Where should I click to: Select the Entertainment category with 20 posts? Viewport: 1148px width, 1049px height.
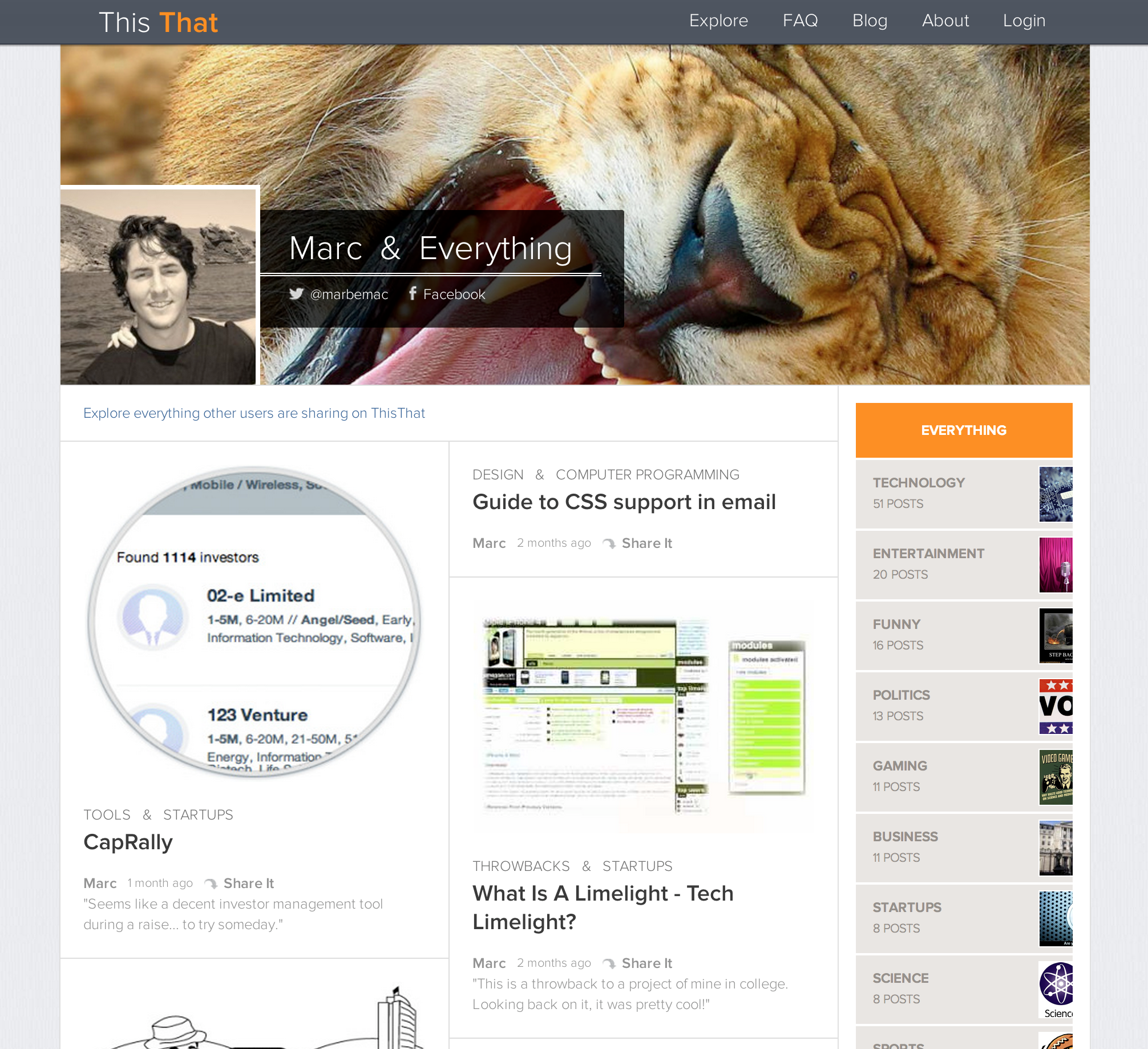click(x=964, y=565)
